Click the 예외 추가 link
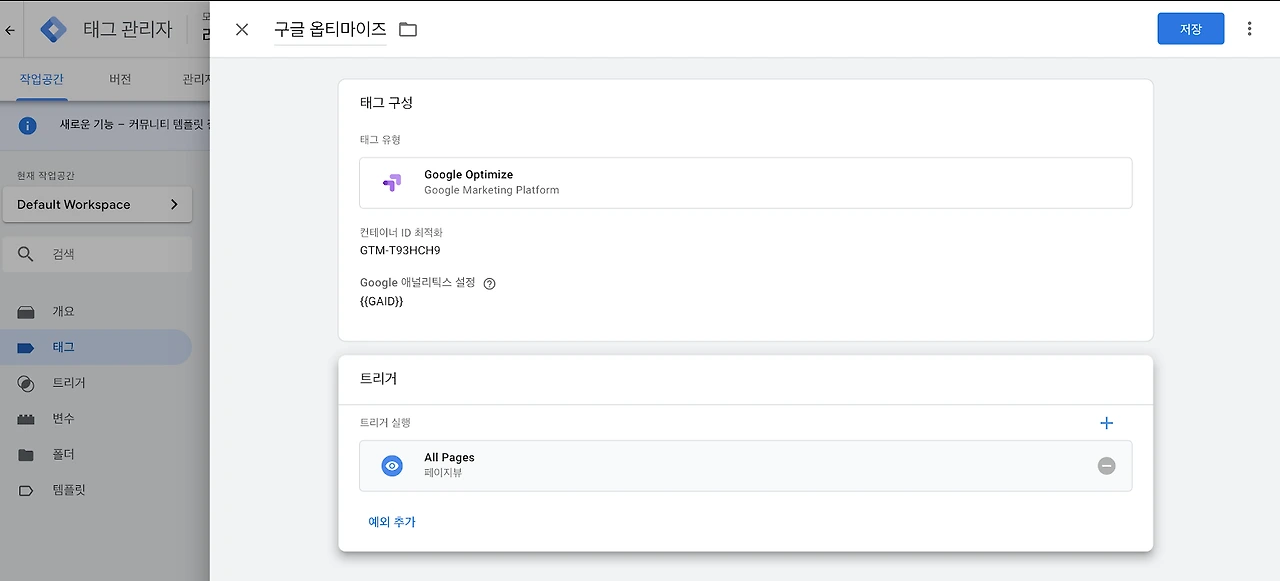This screenshot has height=581, width=1280. (x=392, y=522)
